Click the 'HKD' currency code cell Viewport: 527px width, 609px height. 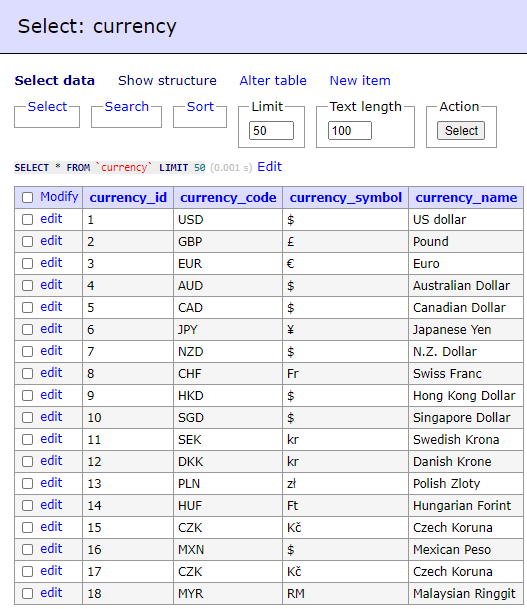click(228, 396)
